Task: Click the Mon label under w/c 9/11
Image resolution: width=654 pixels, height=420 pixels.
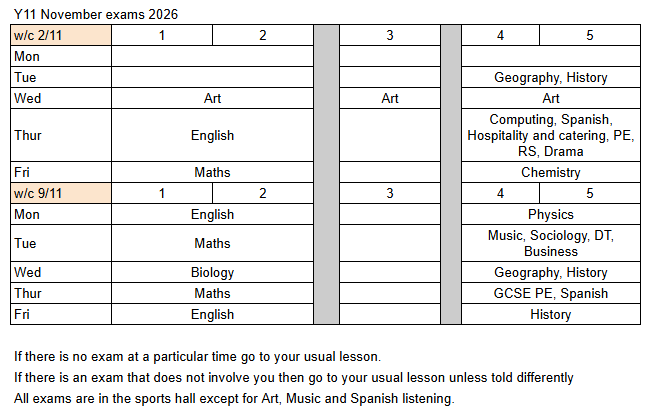Action: click(61, 214)
